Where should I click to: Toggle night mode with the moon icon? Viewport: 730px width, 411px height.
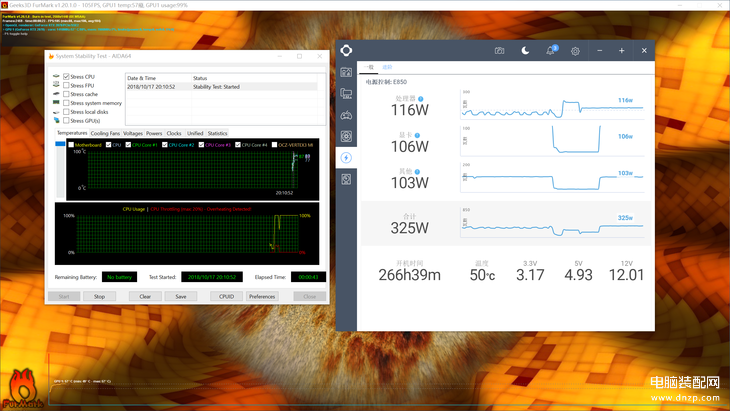[x=525, y=51]
